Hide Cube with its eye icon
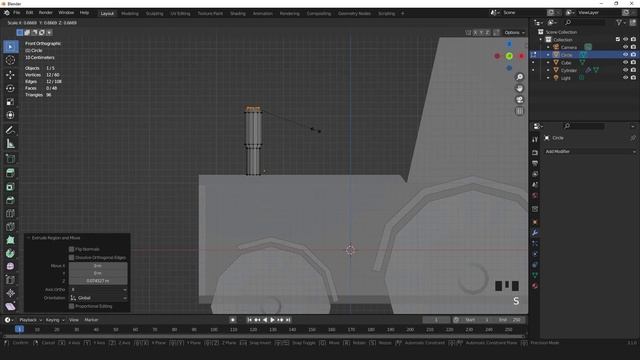The height and width of the screenshot is (360, 640). point(625,62)
